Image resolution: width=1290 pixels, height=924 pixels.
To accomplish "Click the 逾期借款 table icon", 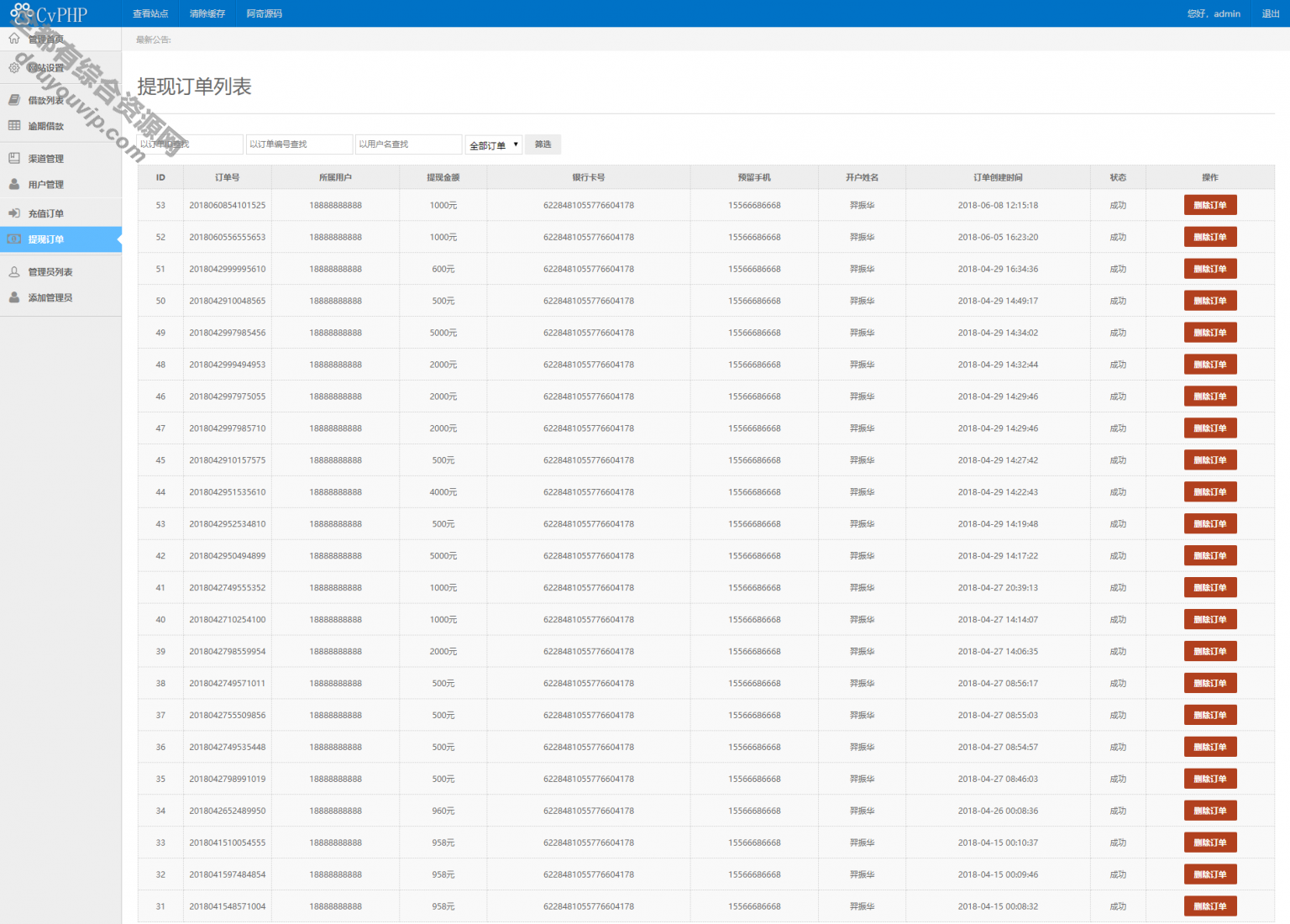I will pyautogui.click(x=14, y=125).
